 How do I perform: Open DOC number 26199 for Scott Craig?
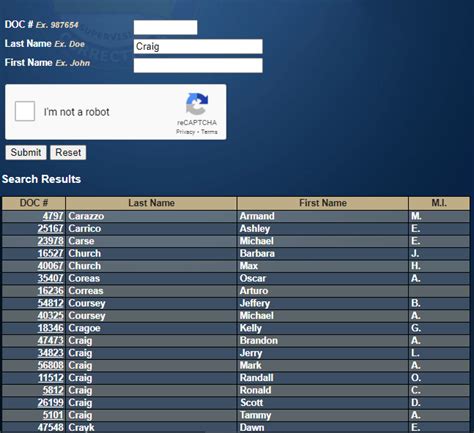50,403
